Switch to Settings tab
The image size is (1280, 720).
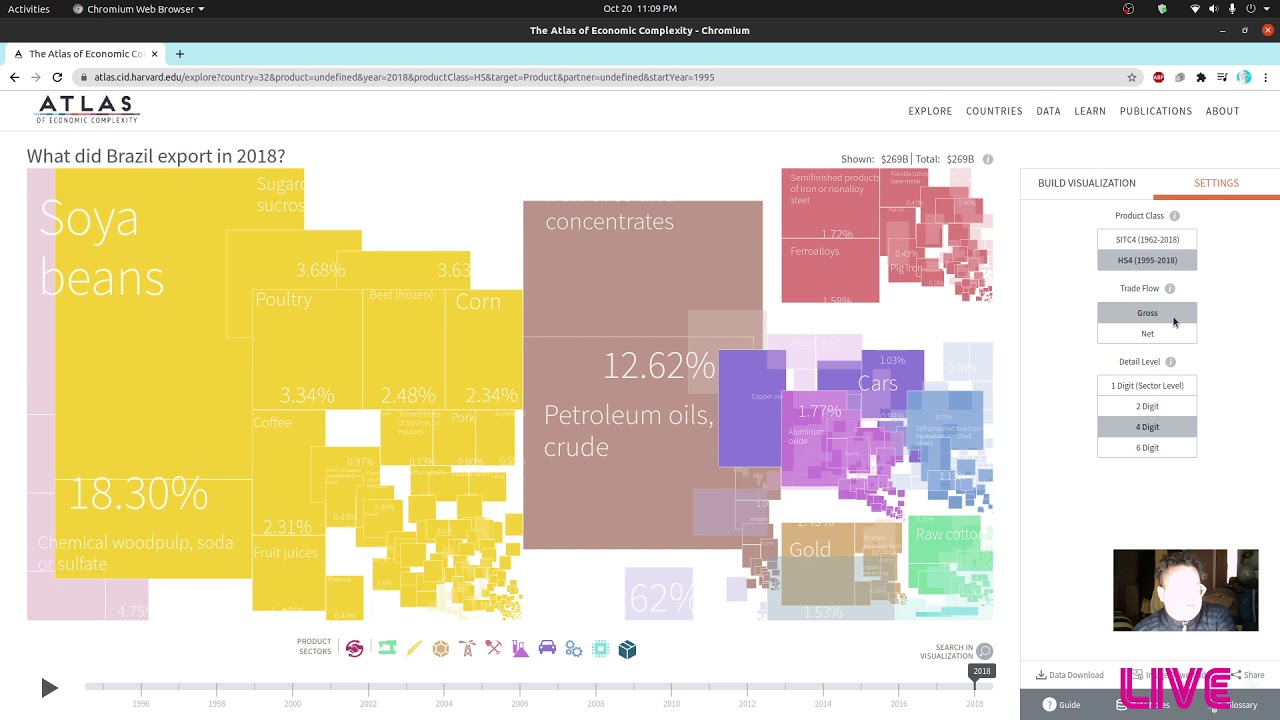click(1216, 183)
